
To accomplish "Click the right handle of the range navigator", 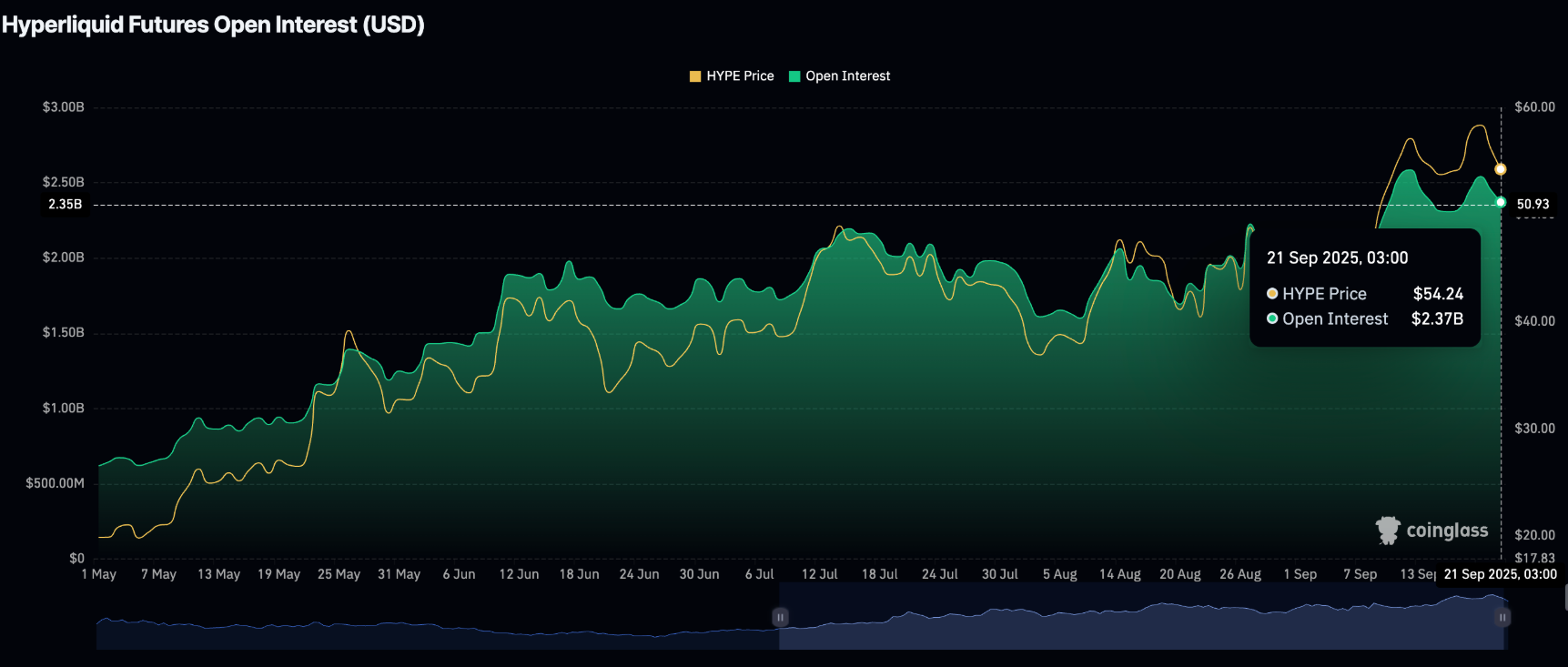I will (x=1502, y=617).
